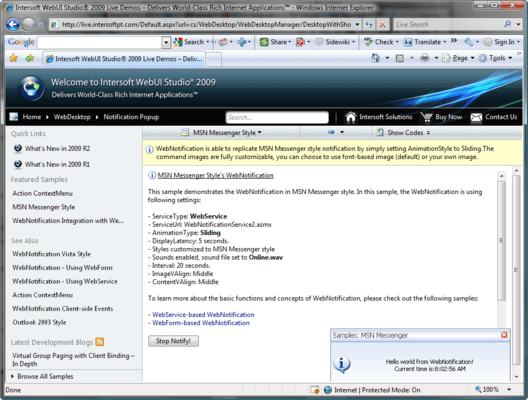Follow WebService-based WebNotification link
The height and width of the screenshot is (400, 528).
pyautogui.click(x=203, y=314)
